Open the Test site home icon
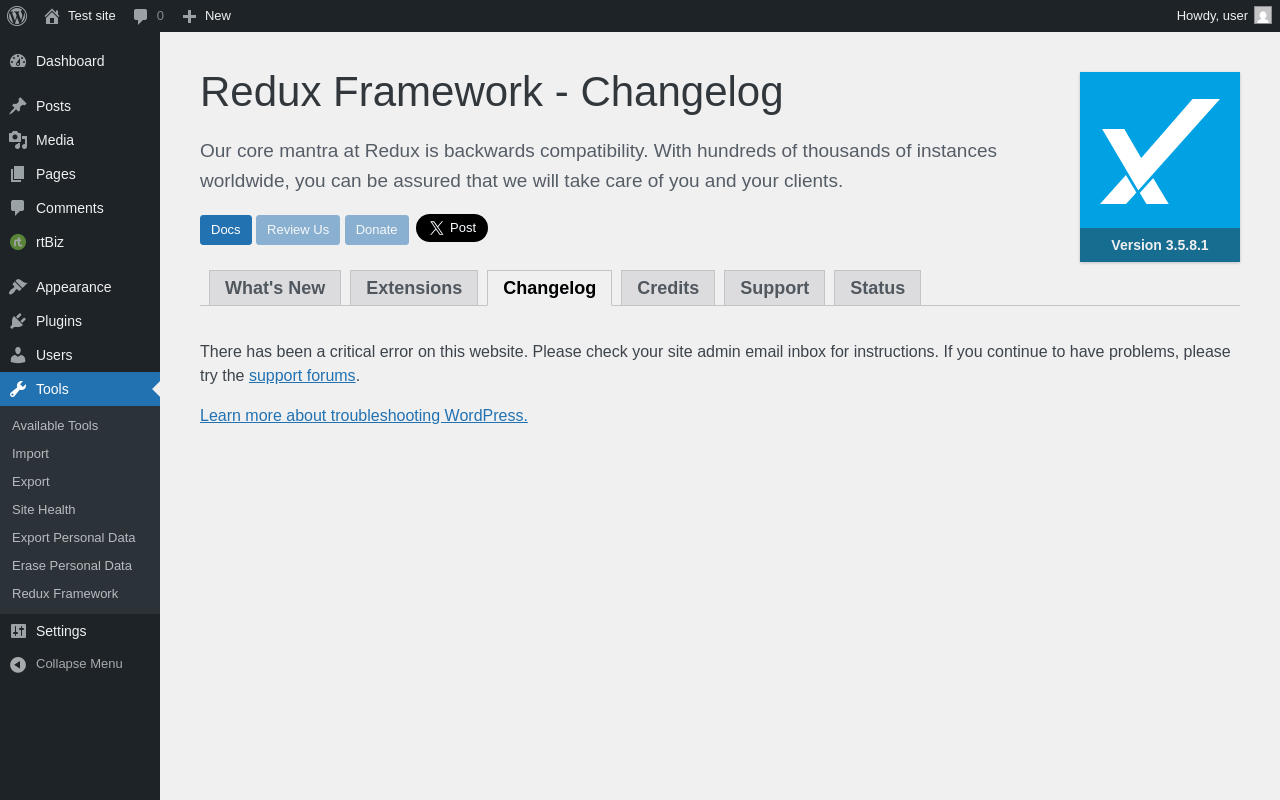Image resolution: width=1280 pixels, height=800 pixels. point(52,16)
